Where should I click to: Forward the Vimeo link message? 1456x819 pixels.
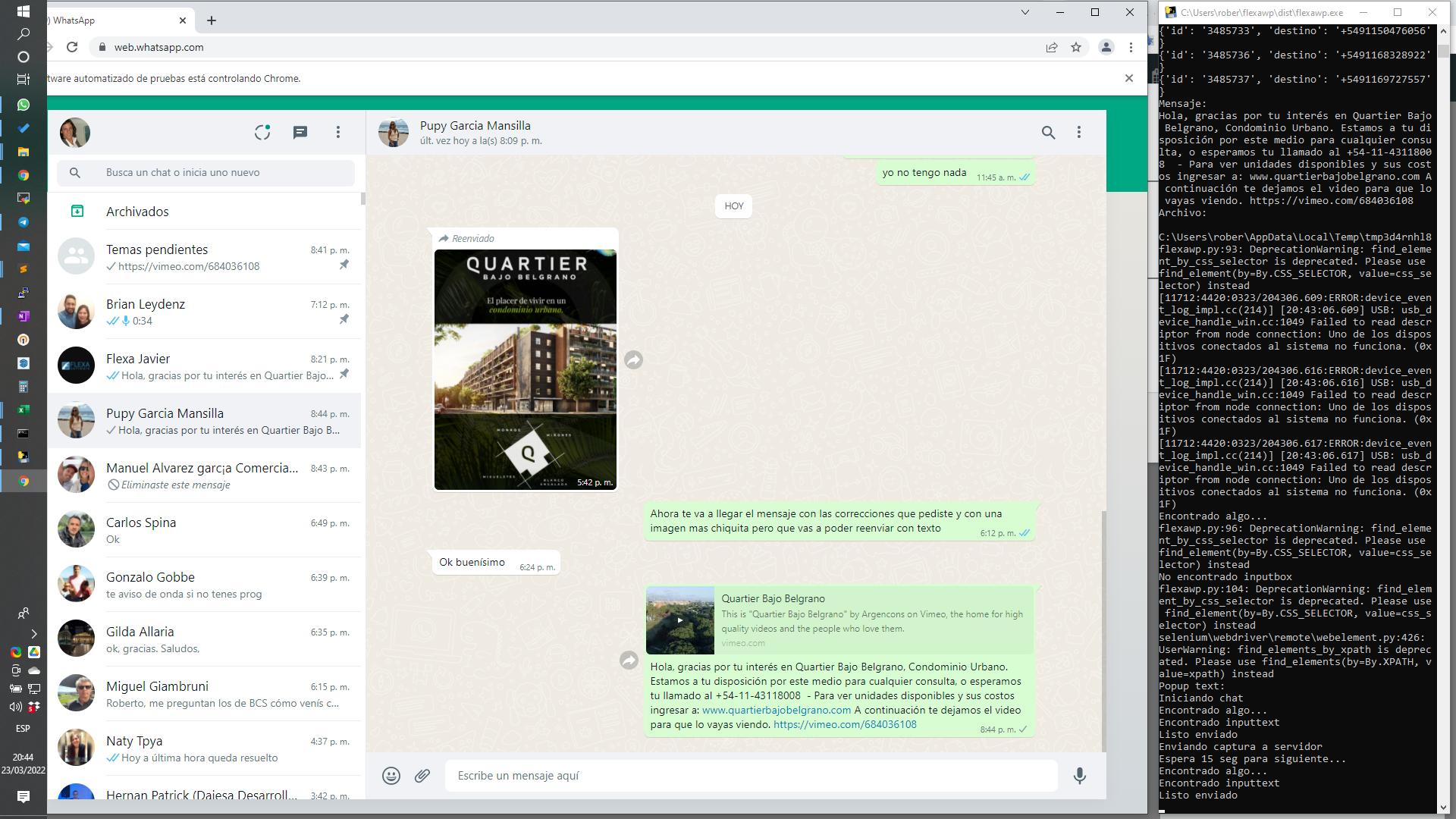point(629,661)
